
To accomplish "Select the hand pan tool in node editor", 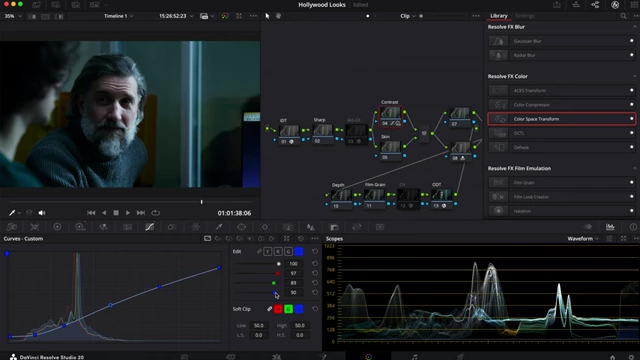I will coord(278,16).
